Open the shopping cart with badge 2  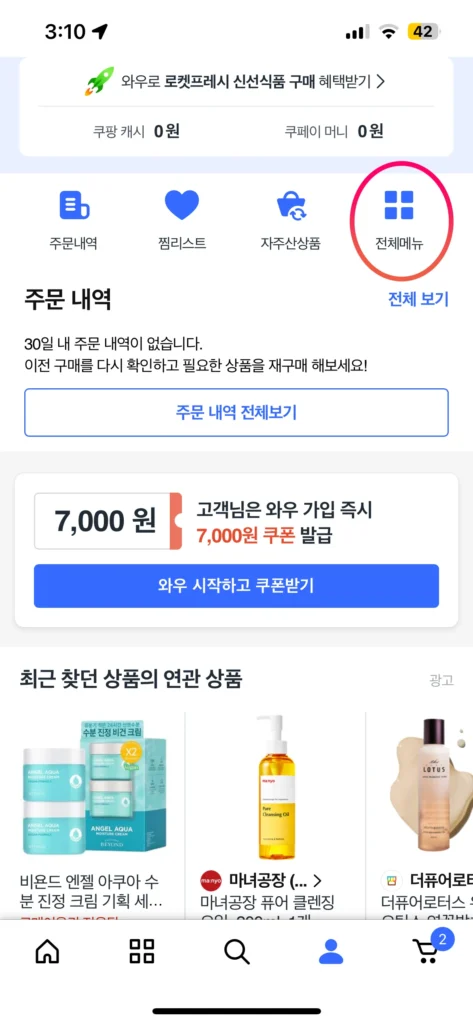point(429,949)
